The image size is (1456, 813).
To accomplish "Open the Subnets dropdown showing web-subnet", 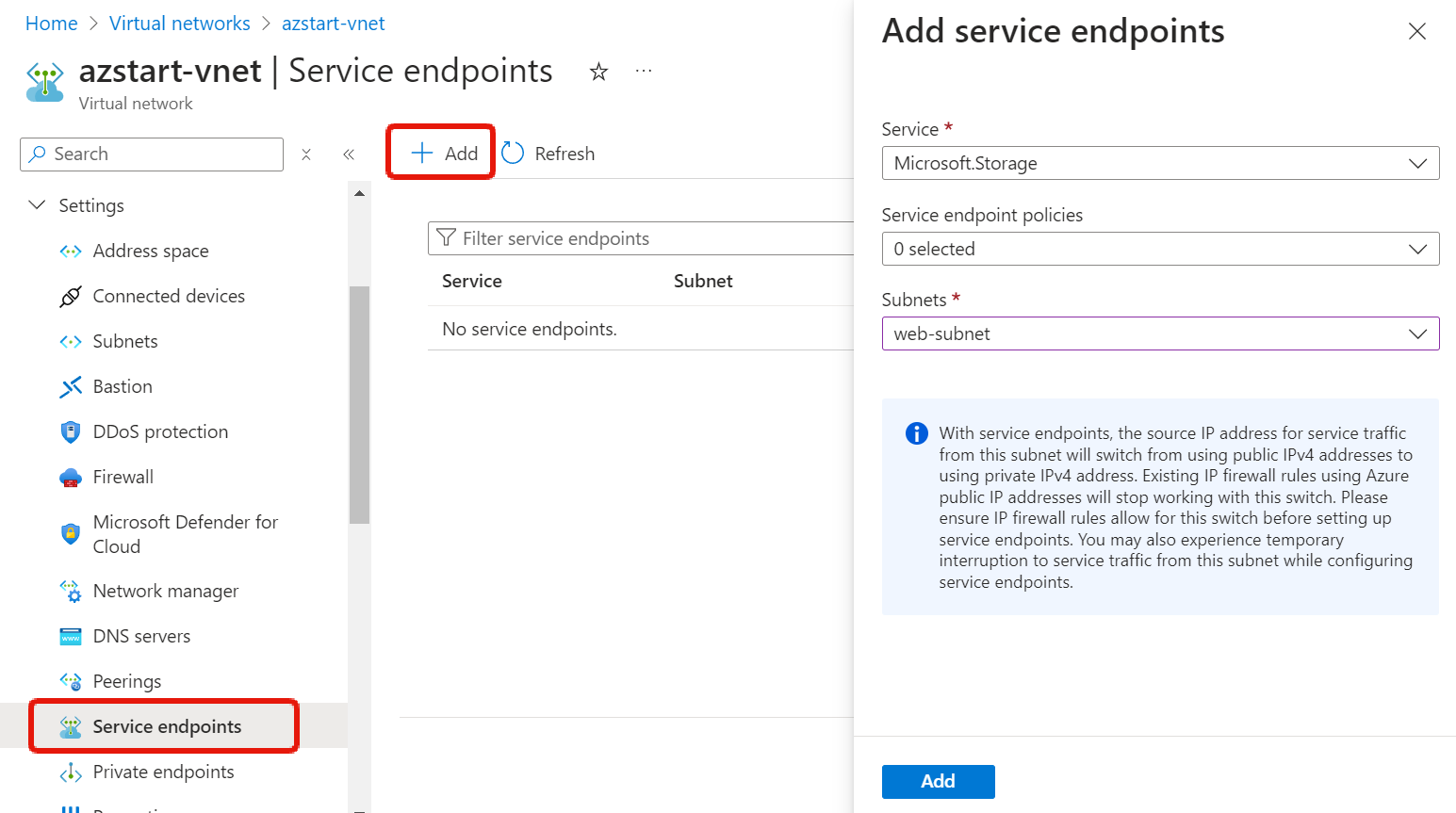I will click(1160, 333).
